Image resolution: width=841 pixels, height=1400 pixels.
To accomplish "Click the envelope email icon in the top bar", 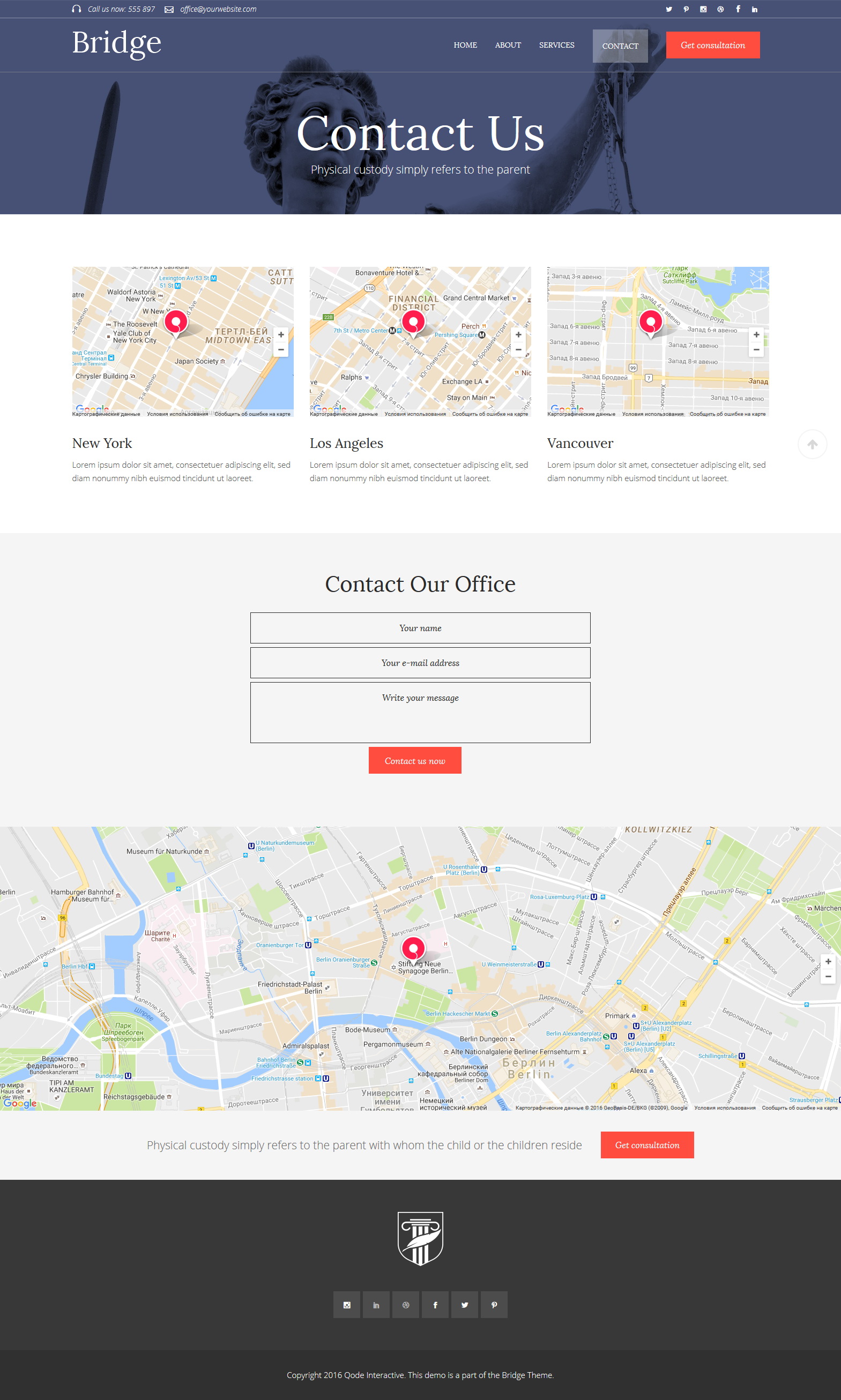I will point(169,10).
